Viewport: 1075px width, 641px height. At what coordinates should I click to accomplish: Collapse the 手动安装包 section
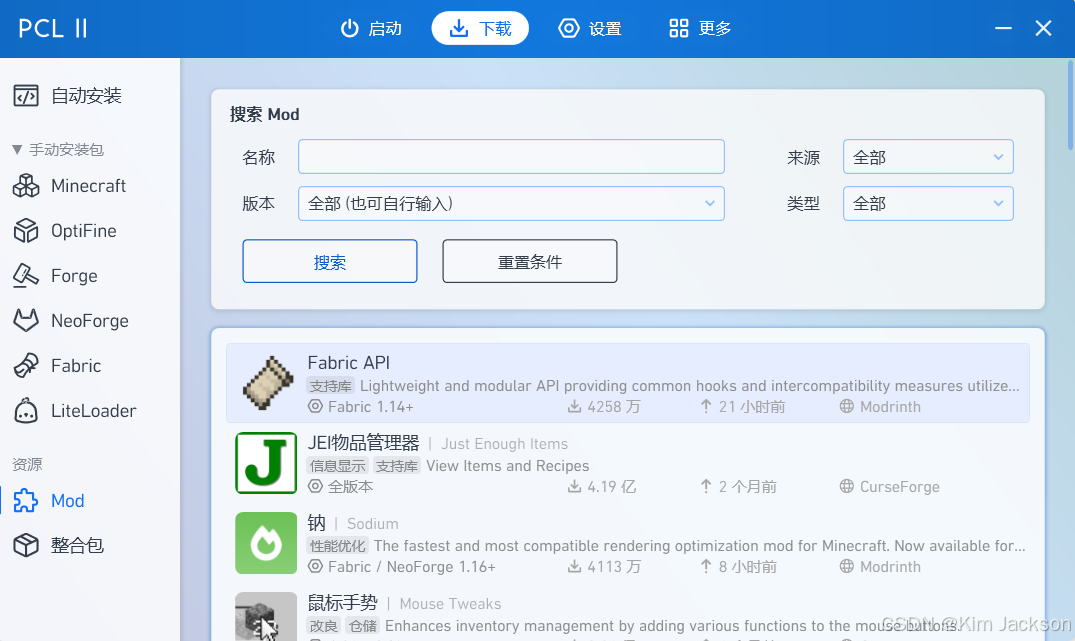tap(58, 149)
